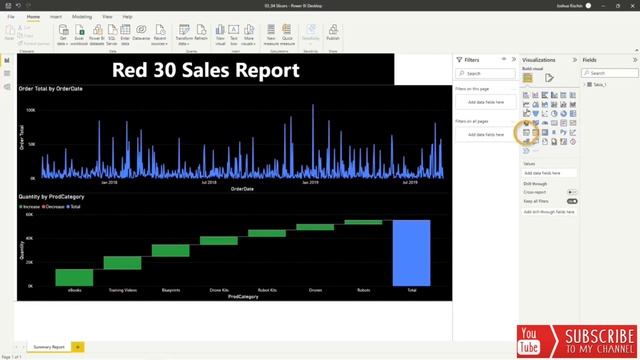Choose the Donut chart visual

point(564,114)
